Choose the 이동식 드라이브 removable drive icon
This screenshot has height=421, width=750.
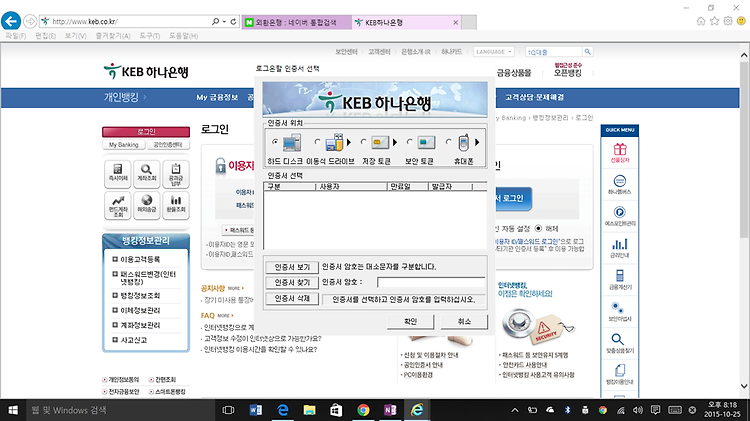tap(334, 143)
